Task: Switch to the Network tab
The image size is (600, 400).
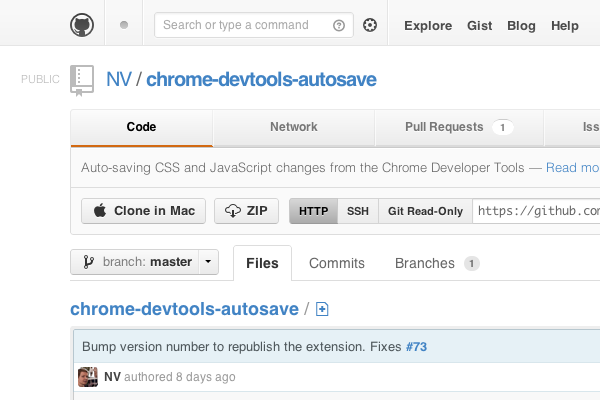Action: coord(294,127)
